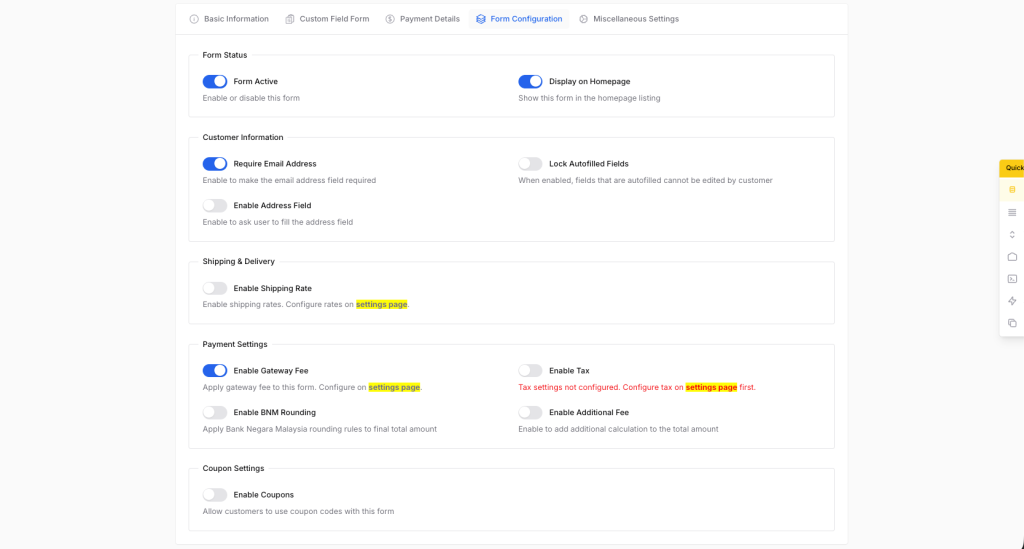Turn off Display on Homepage toggle

coord(530,82)
